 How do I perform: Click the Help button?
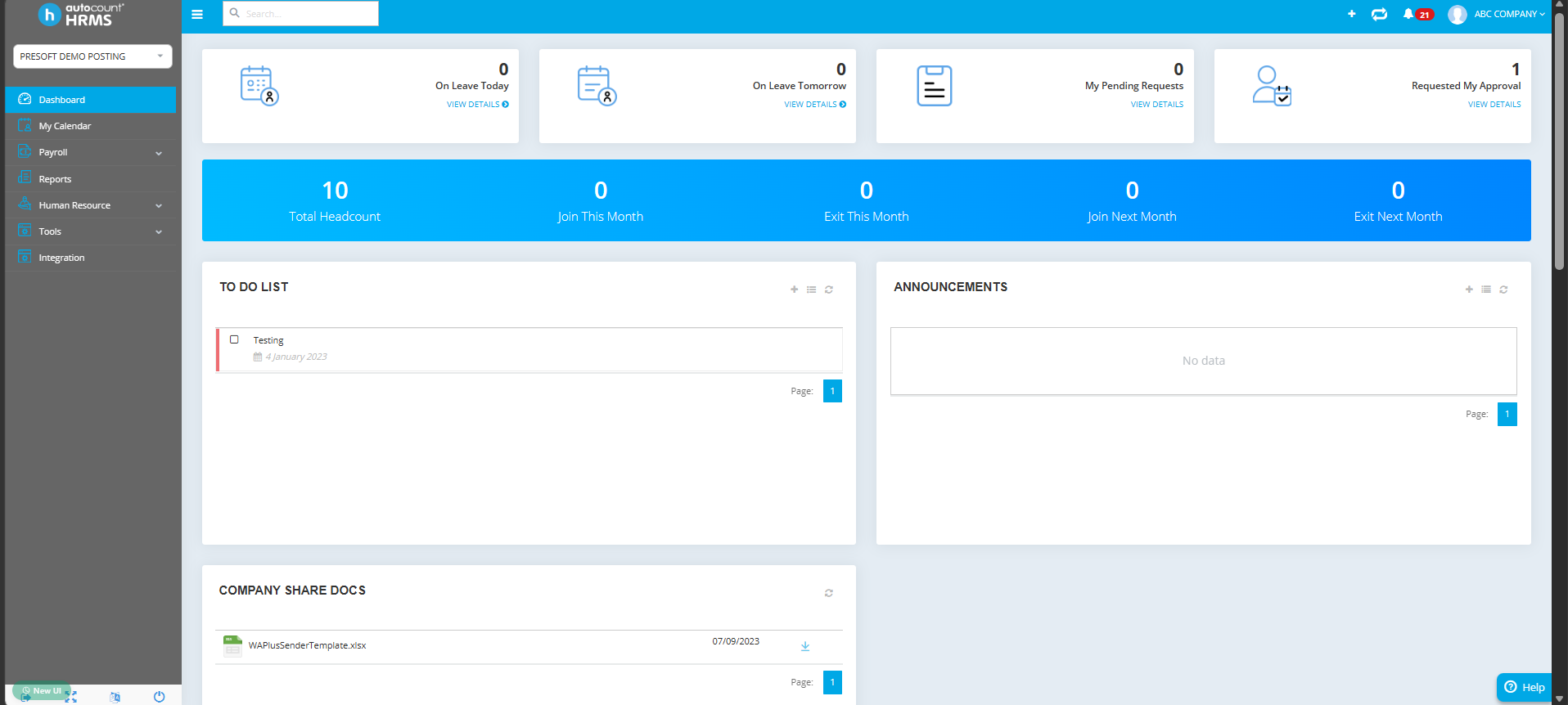click(1525, 687)
